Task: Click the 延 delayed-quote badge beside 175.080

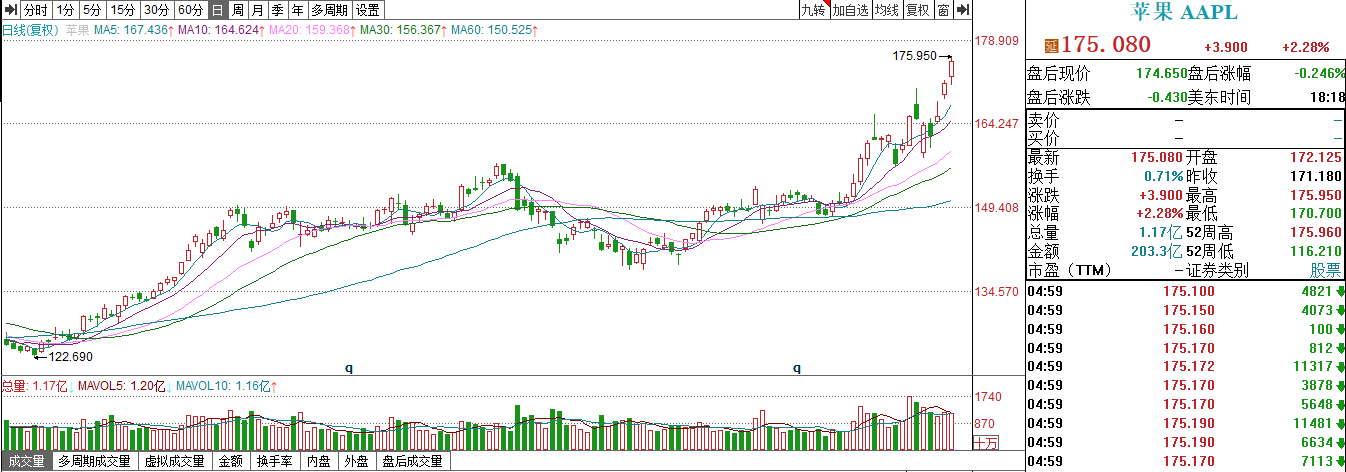Action: (x=1051, y=46)
